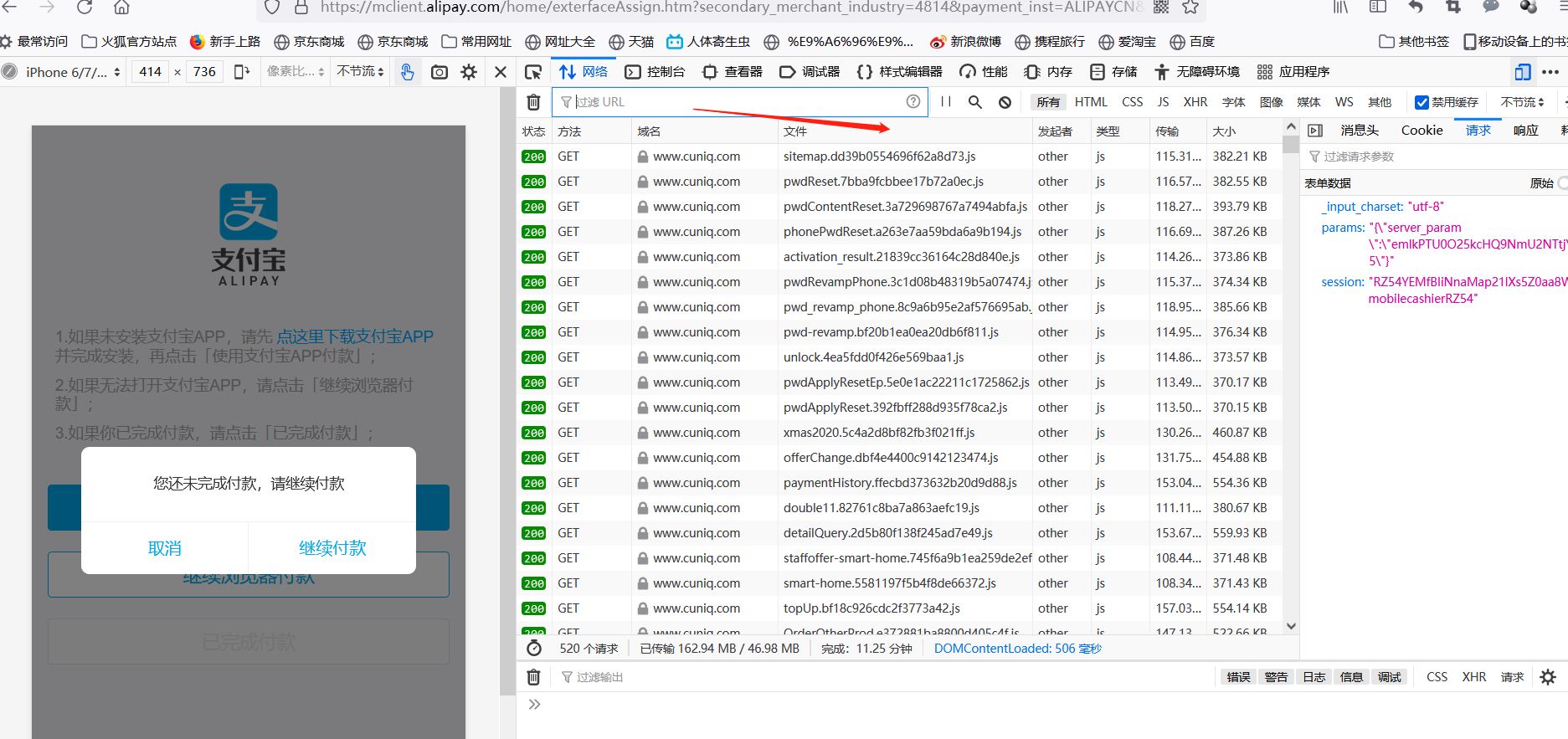Click 继续付款 in the payment dialog
1568x739 pixels.
332,548
